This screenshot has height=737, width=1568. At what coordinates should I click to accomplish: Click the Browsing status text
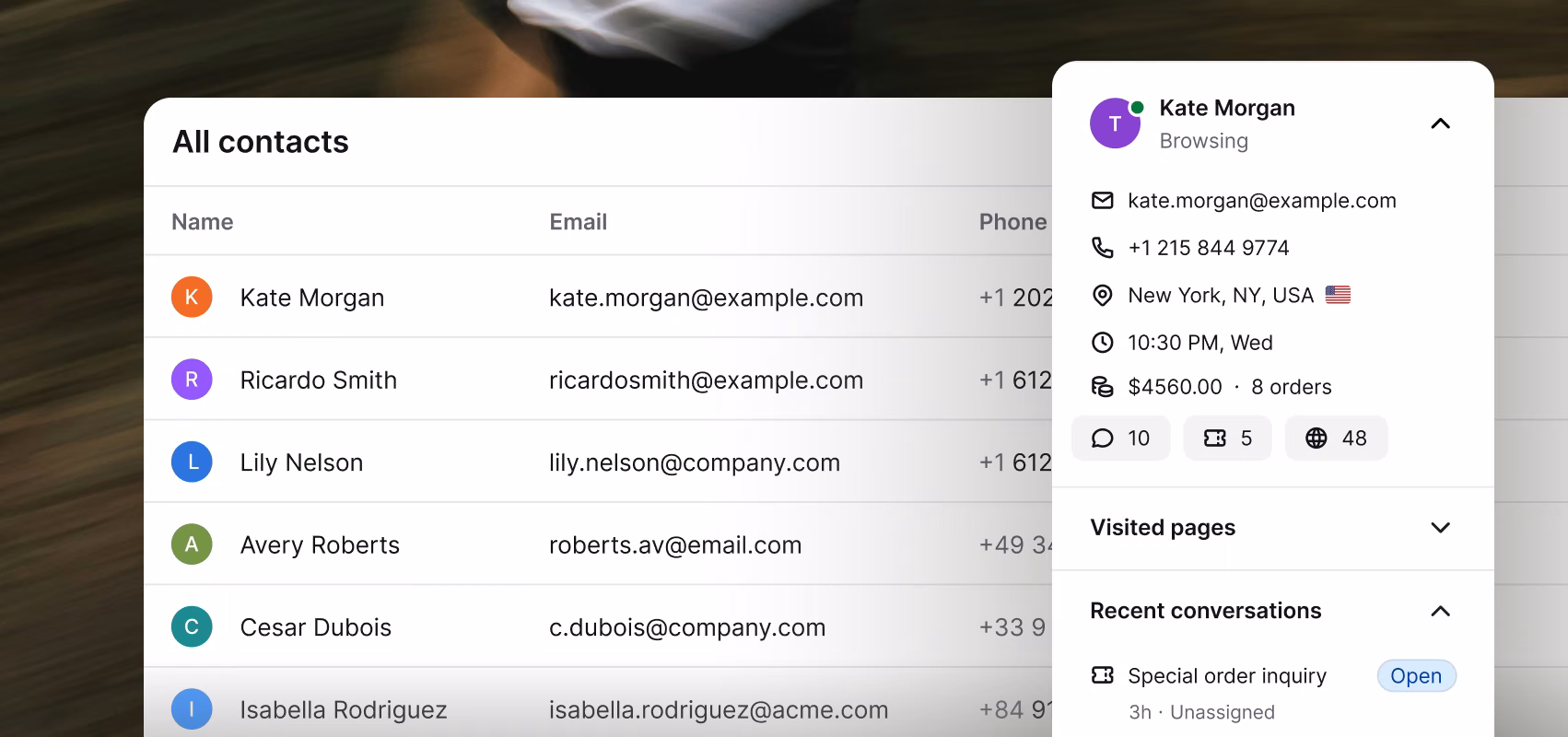(1204, 141)
